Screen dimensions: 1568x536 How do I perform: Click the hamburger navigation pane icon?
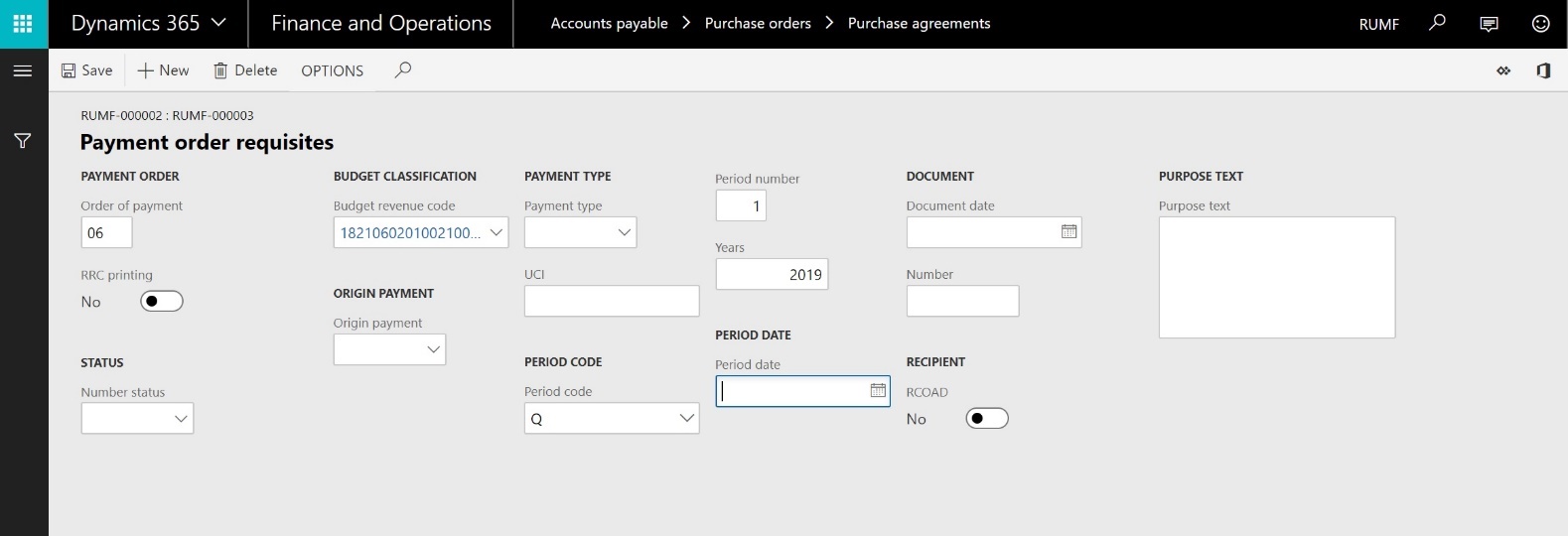(23, 70)
